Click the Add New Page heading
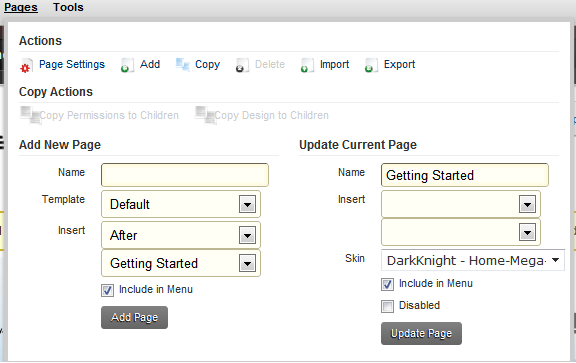The width and height of the screenshot is (576, 363). 60,145
